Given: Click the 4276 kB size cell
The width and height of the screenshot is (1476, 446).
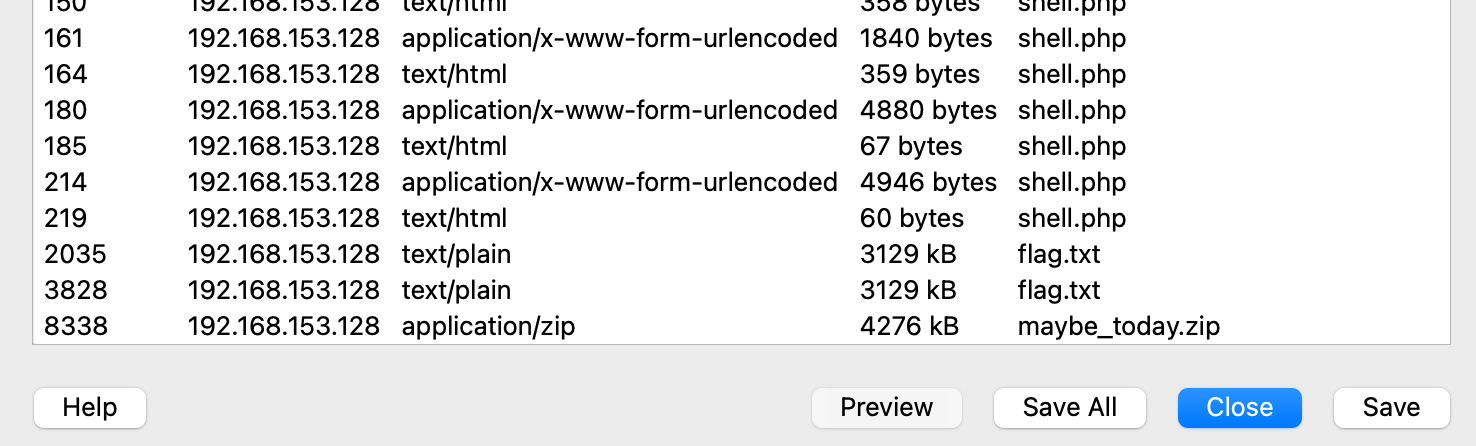Looking at the screenshot, I should [908, 327].
